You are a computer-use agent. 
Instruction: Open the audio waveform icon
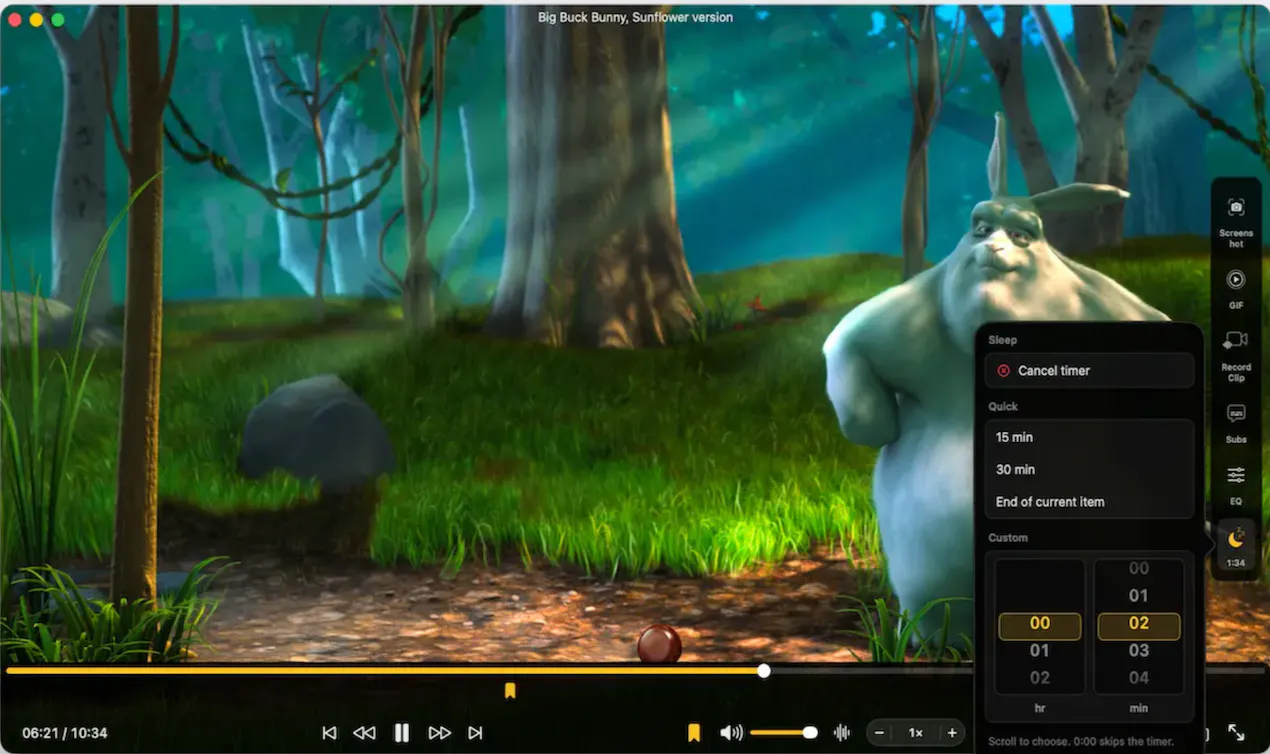842,733
